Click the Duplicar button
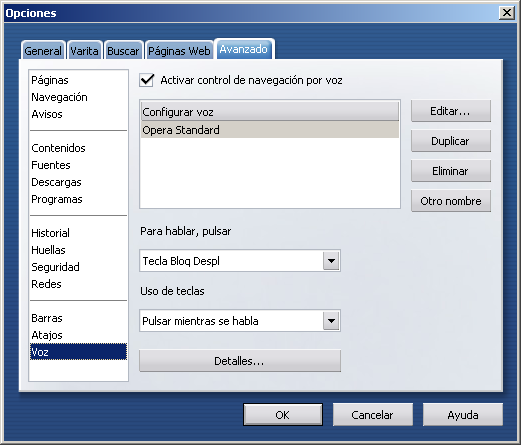 click(451, 141)
